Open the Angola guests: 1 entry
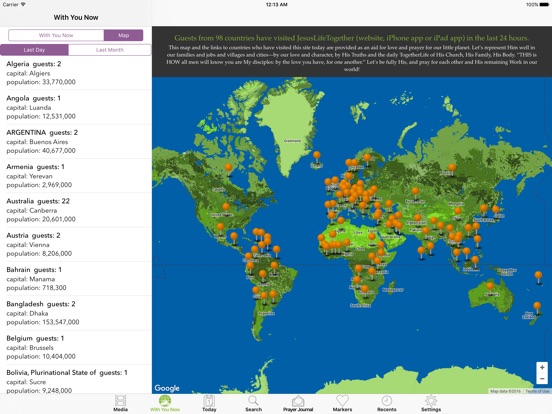 [x=76, y=107]
